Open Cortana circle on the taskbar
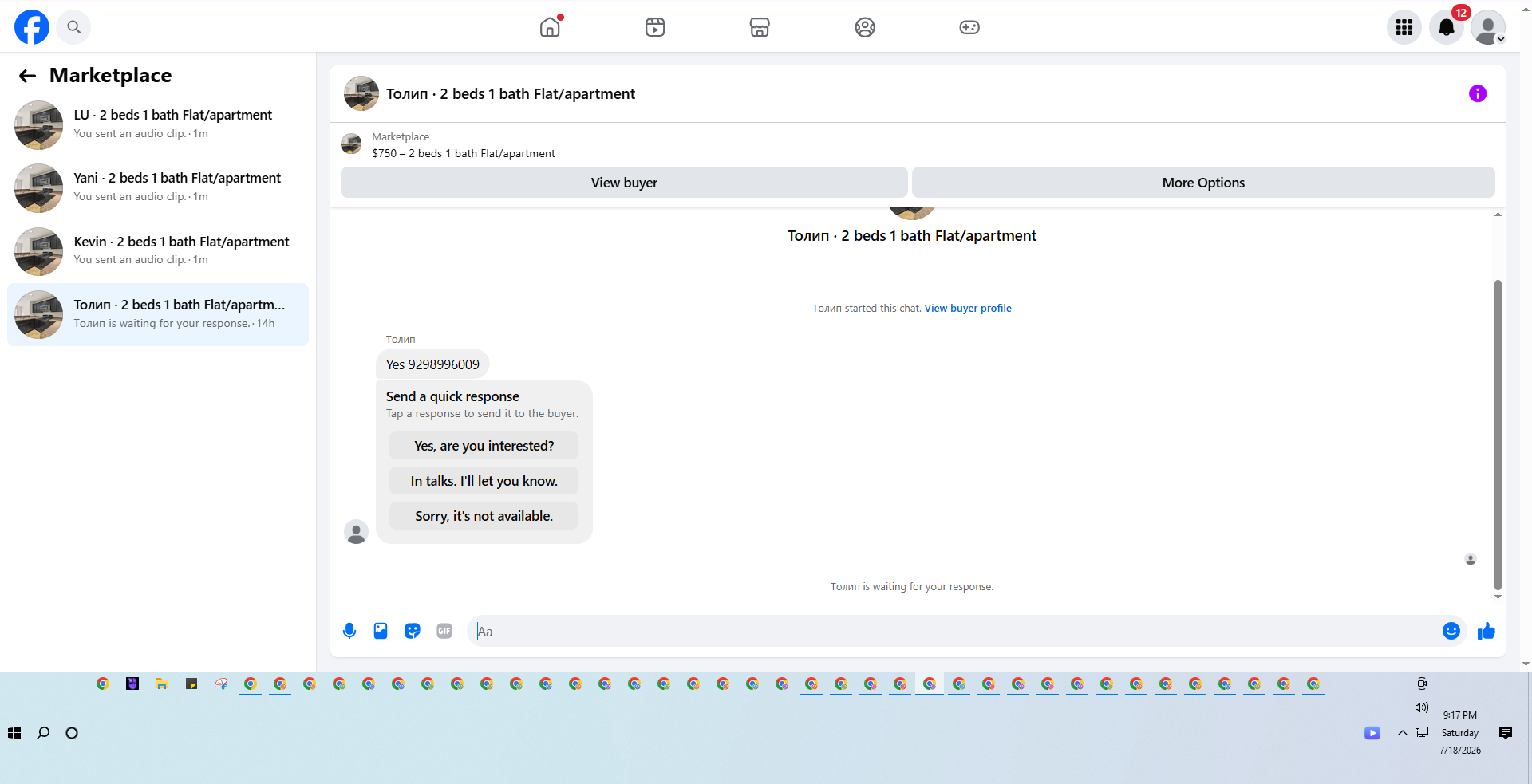The width and height of the screenshot is (1532, 784). point(72,733)
